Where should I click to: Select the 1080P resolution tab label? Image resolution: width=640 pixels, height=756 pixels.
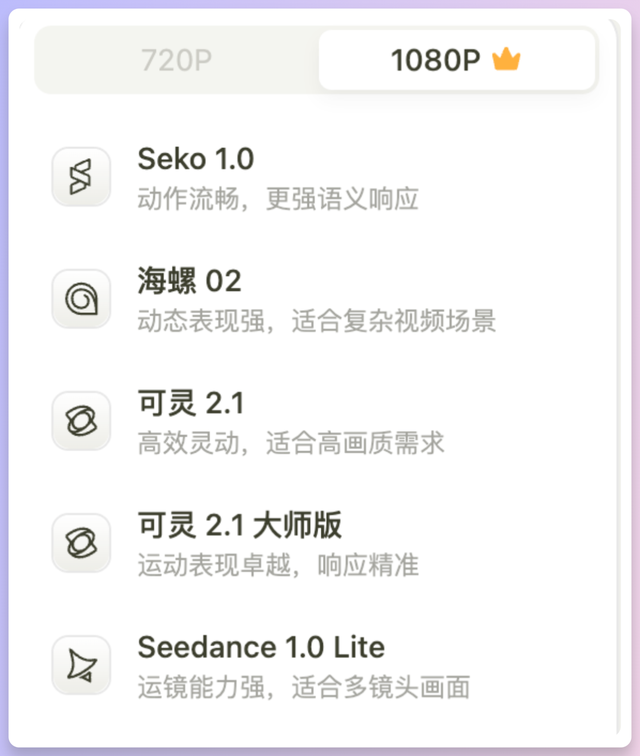point(435,61)
